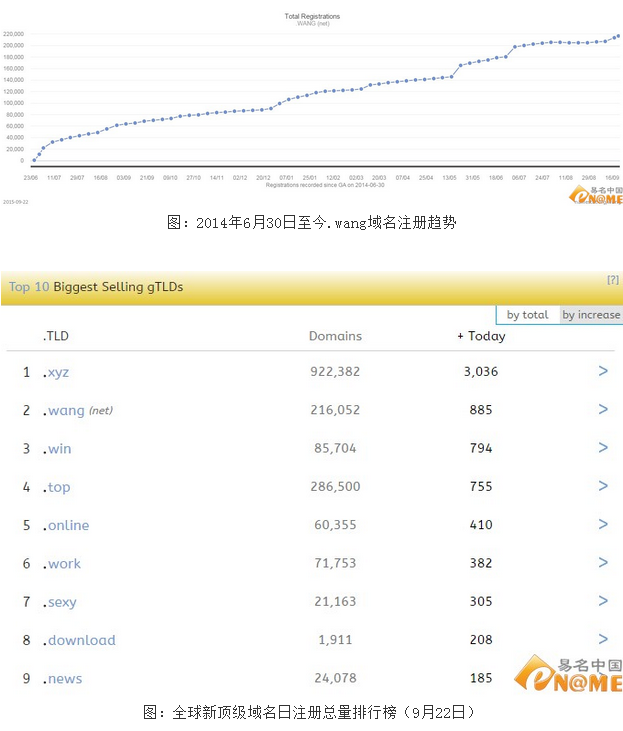Open the arrow for the .win row
This screenshot has height=731, width=623.
point(603,448)
